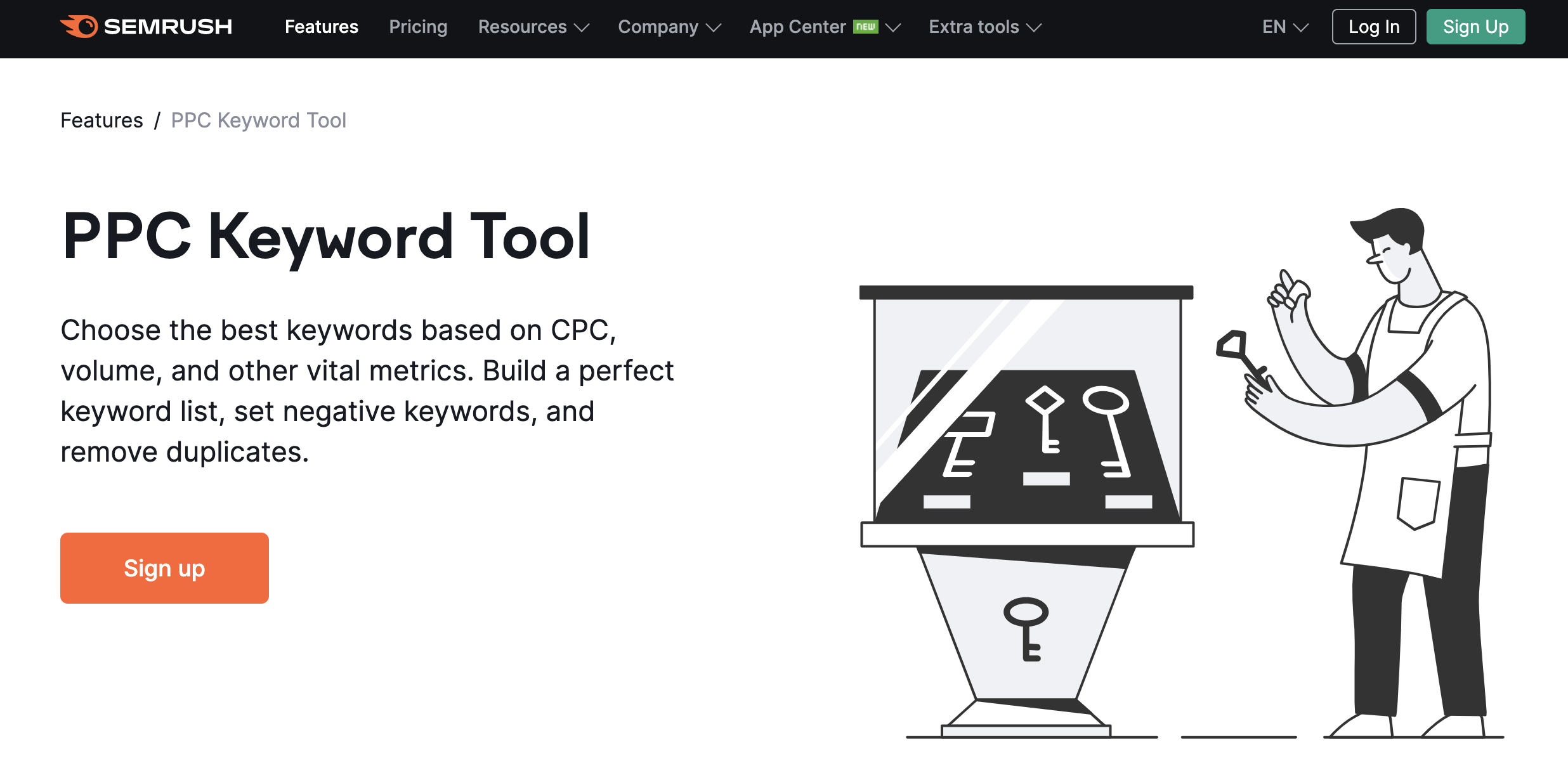Click the Log In text button
1568x766 pixels.
pos(1374,27)
